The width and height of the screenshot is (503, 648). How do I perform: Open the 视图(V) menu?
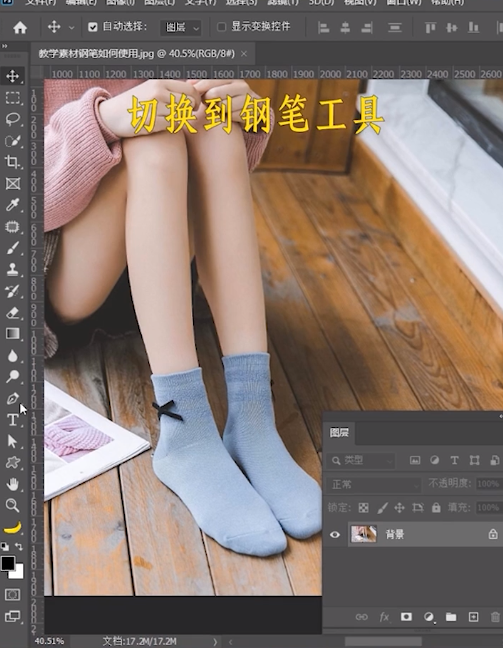360,2
